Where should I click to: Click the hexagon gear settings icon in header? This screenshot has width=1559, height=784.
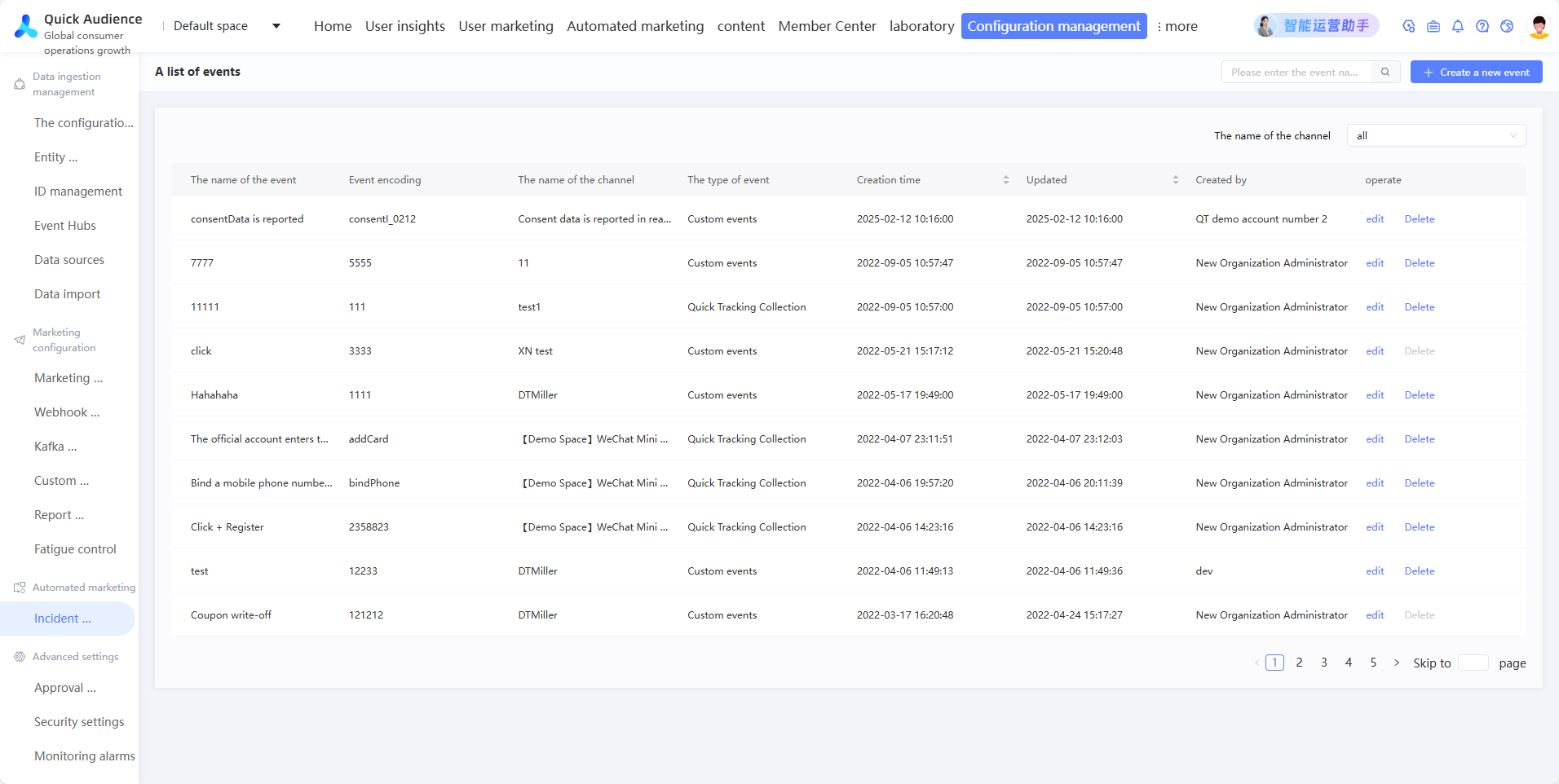[1409, 26]
